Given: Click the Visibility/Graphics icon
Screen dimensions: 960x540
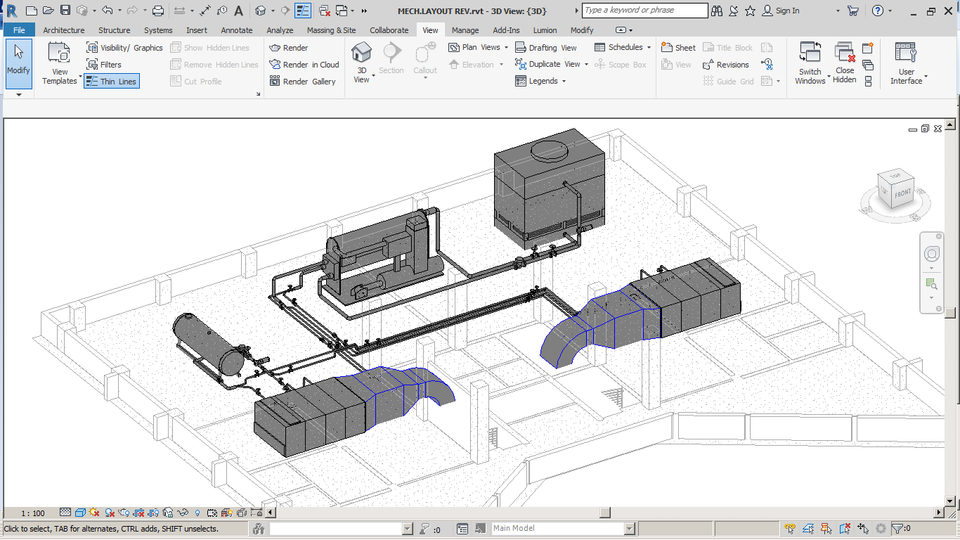Looking at the screenshot, I should 92,48.
